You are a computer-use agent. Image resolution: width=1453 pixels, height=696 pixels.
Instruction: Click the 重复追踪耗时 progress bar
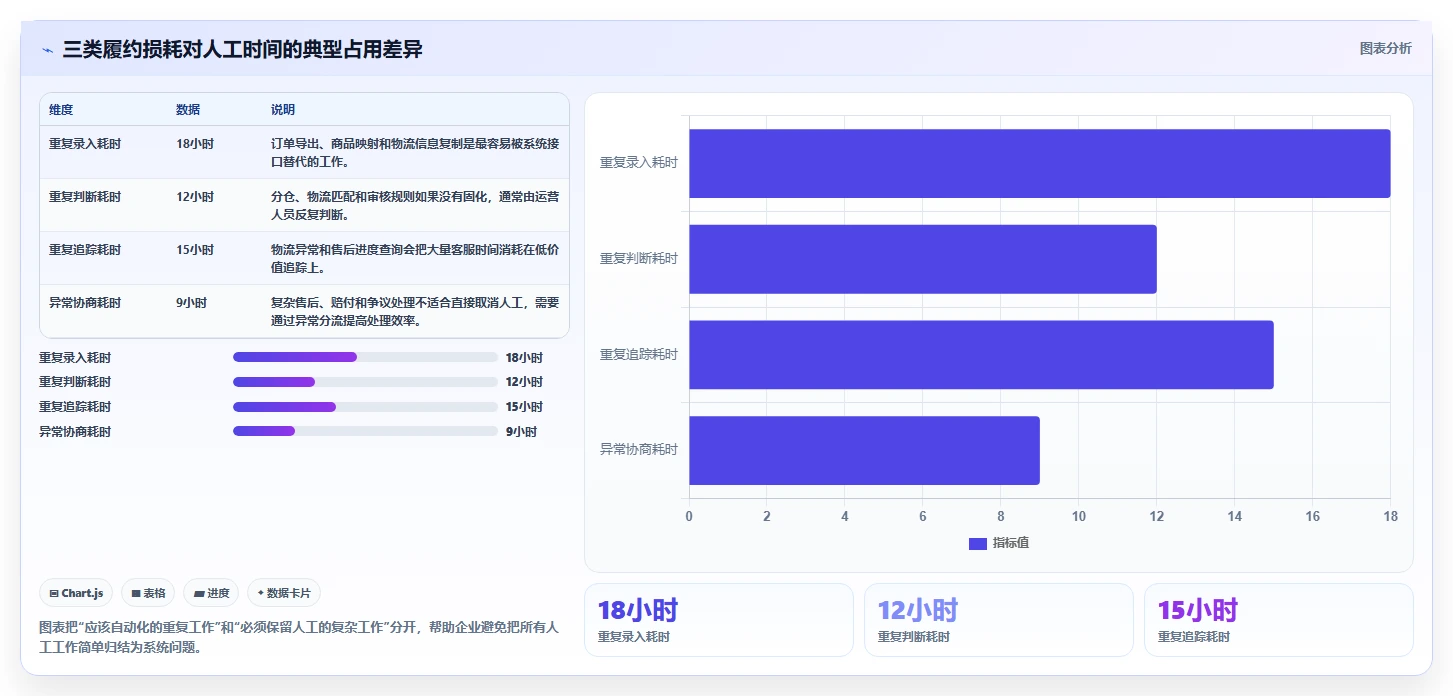tap(365, 407)
